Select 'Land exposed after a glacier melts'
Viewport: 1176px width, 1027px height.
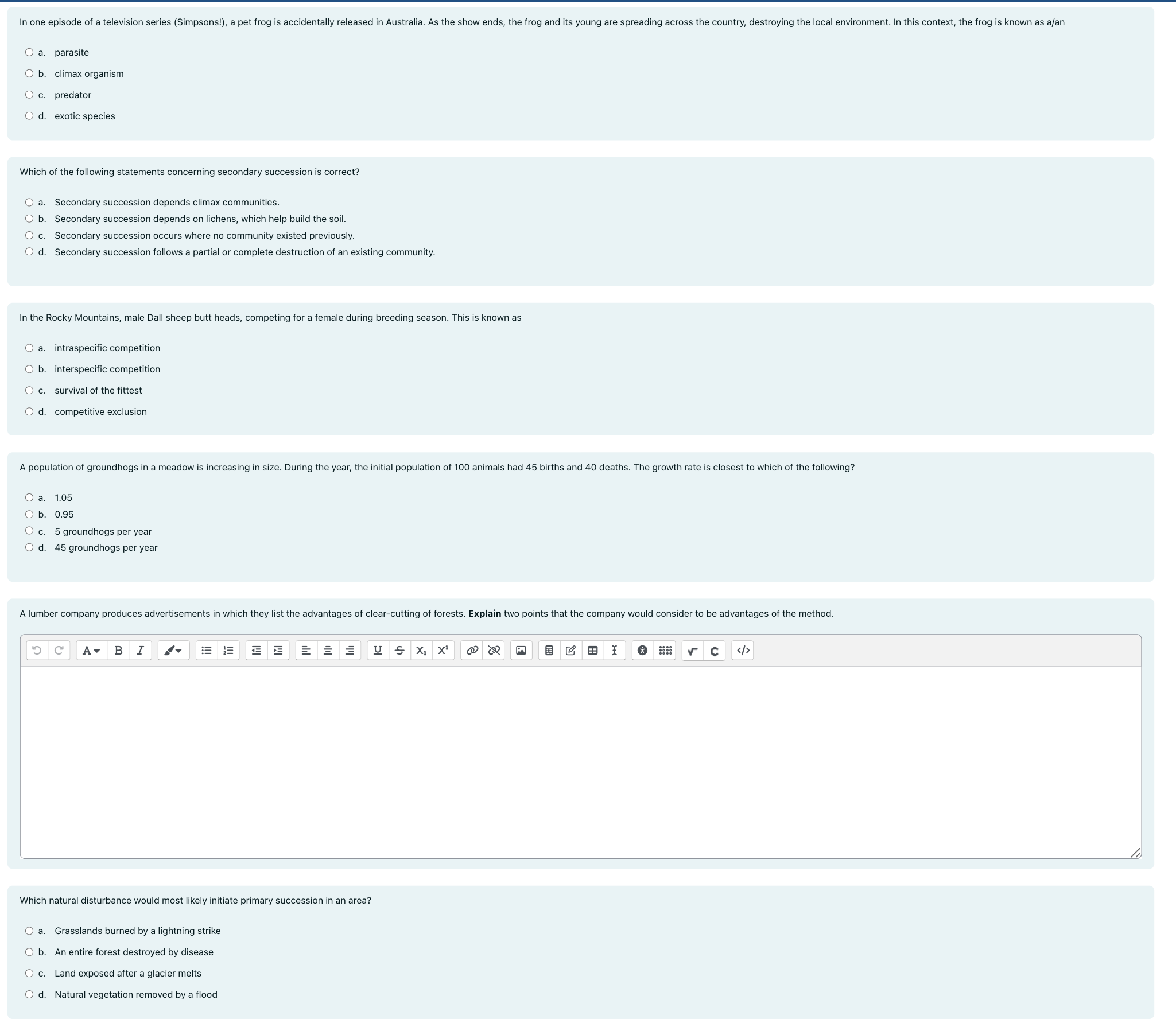[29, 973]
